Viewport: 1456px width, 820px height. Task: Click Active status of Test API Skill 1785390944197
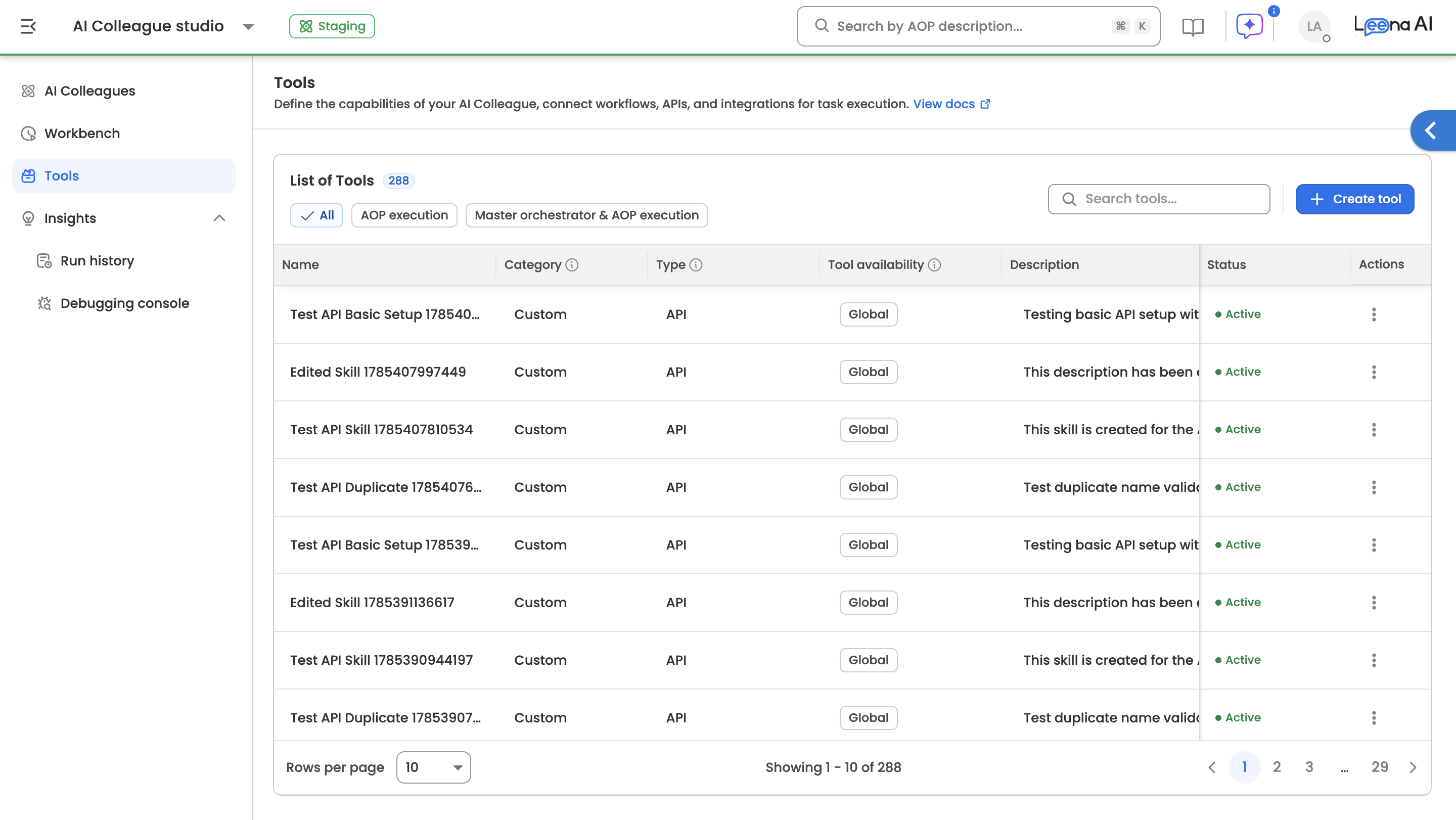pos(1238,660)
